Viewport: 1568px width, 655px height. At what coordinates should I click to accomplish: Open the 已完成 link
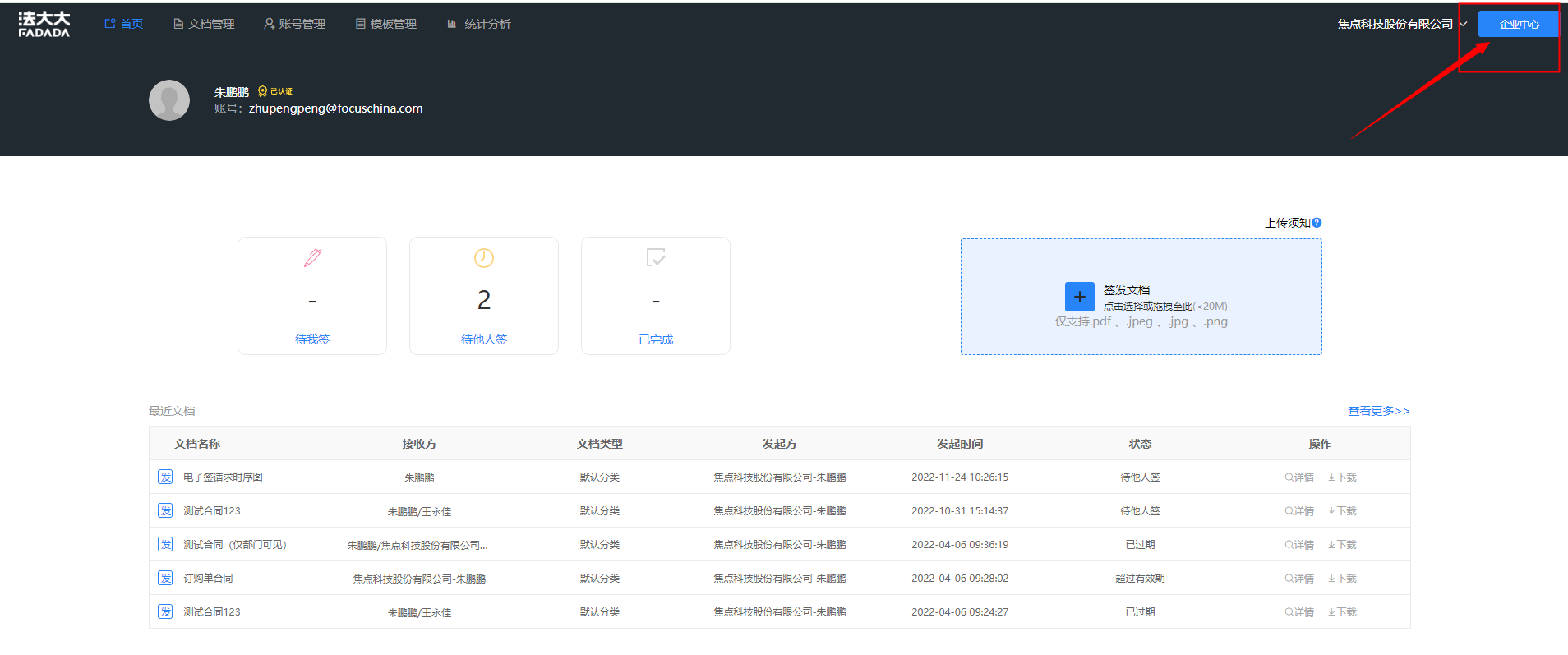click(x=656, y=339)
